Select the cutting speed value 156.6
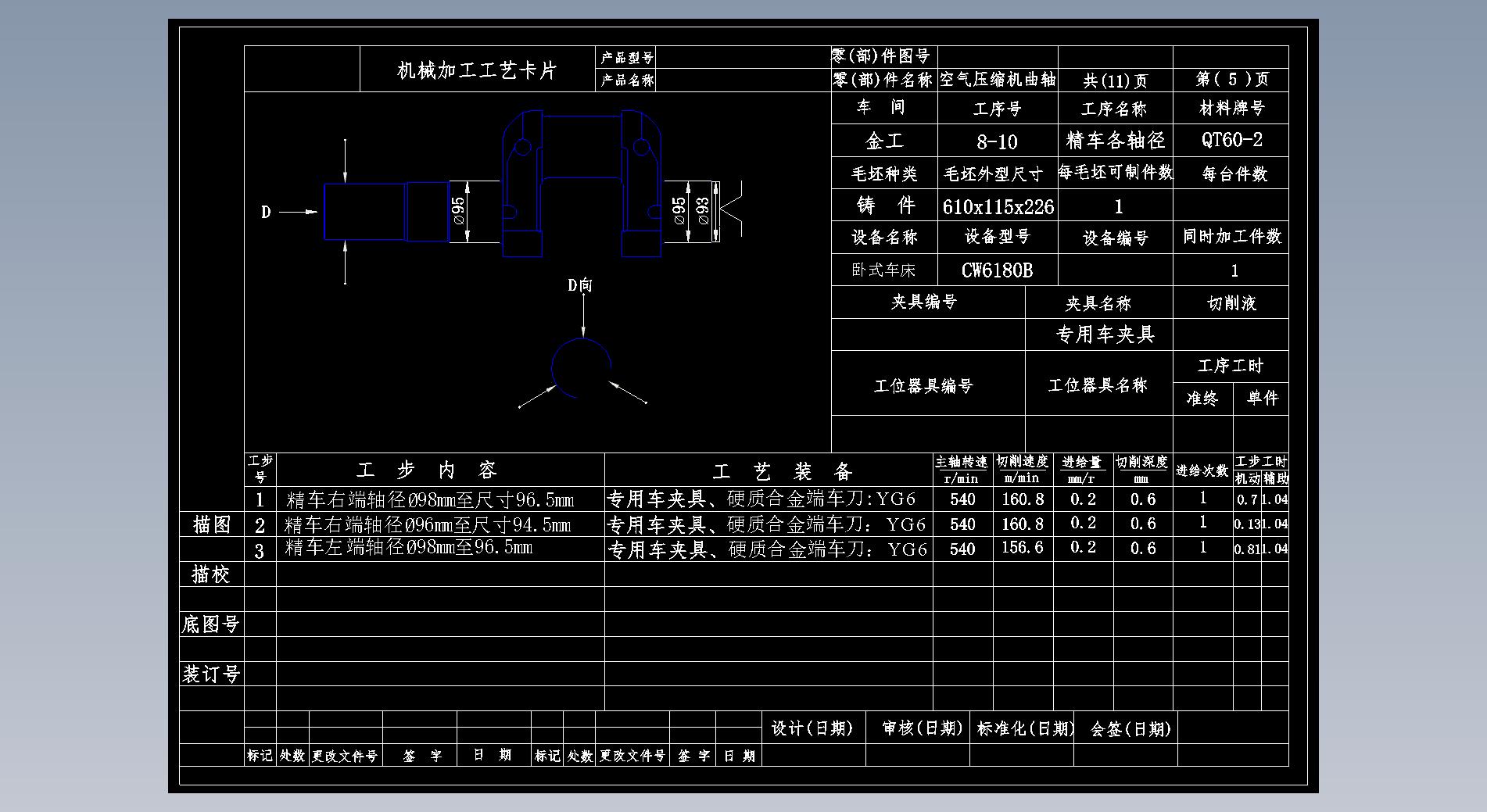 click(1023, 547)
